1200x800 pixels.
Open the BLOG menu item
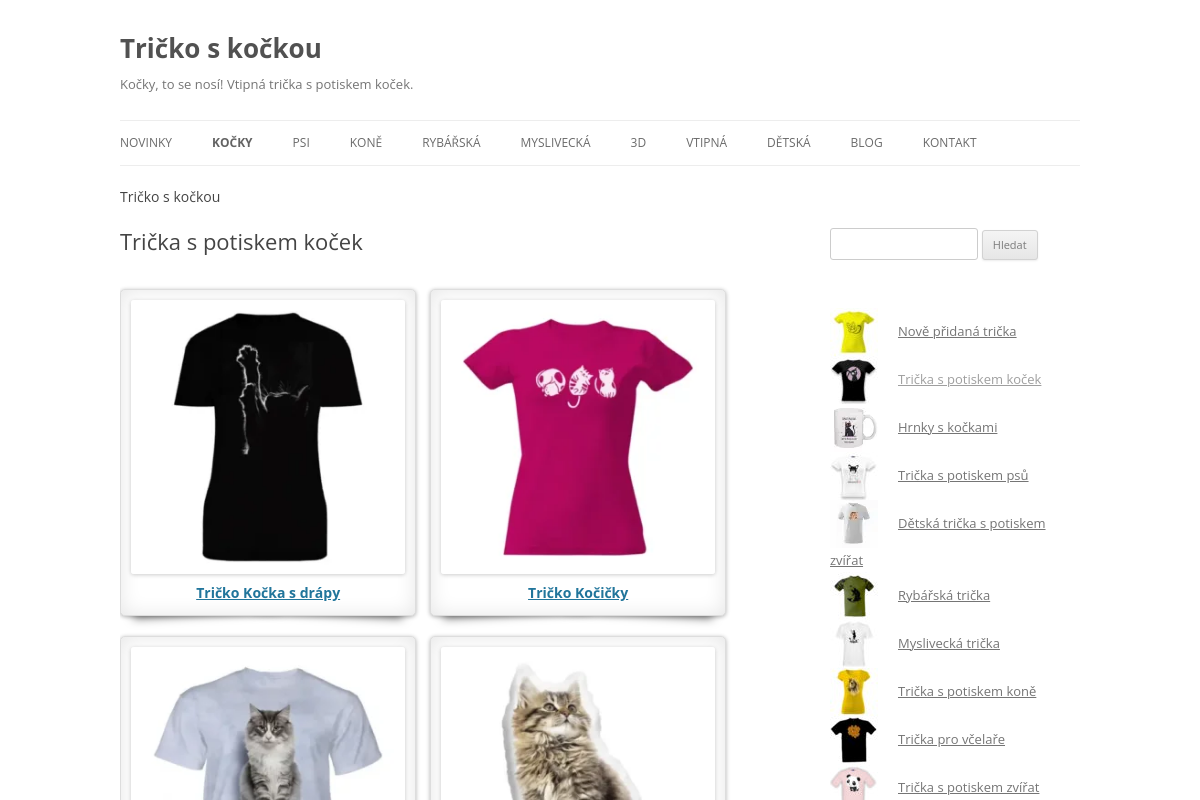[866, 143]
